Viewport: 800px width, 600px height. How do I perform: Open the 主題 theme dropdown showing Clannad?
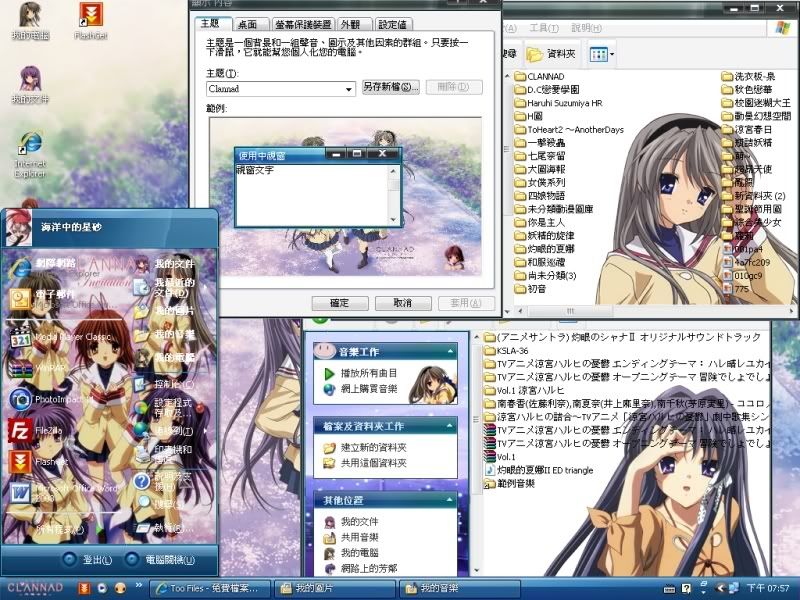click(281, 89)
